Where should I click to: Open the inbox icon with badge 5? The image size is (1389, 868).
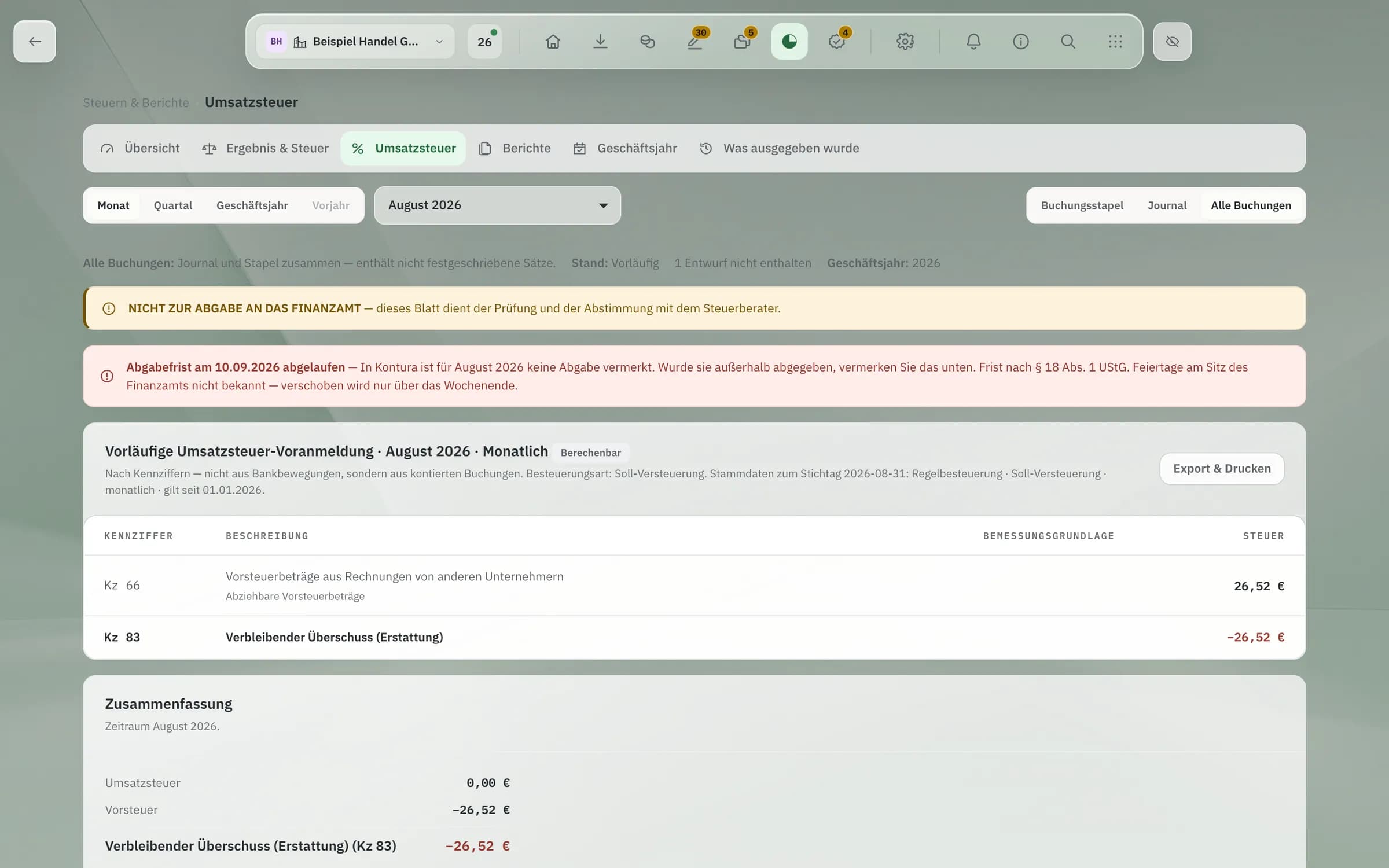coord(743,42)
